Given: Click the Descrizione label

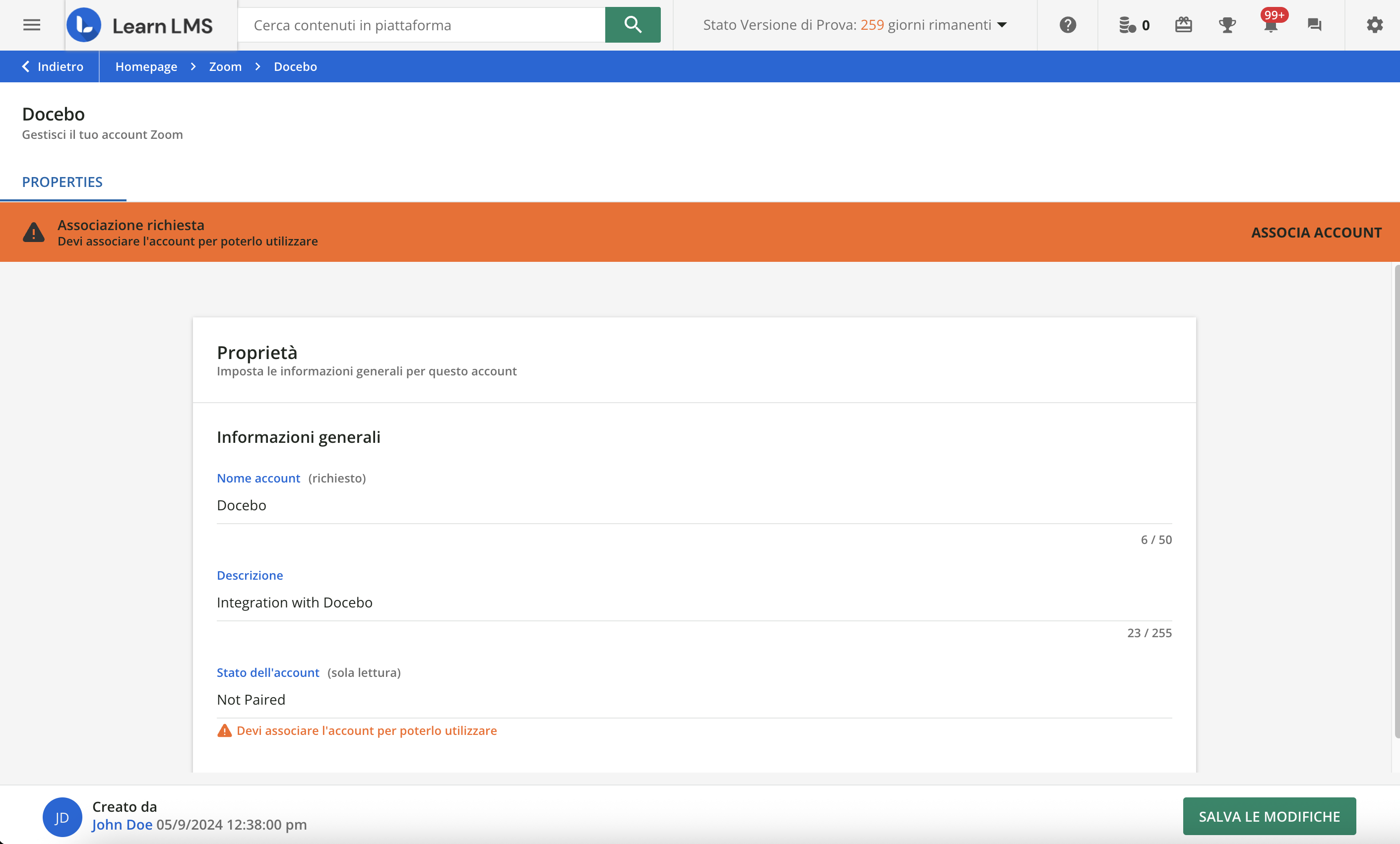Looking at the screenshot, I should tap(250, 575).
